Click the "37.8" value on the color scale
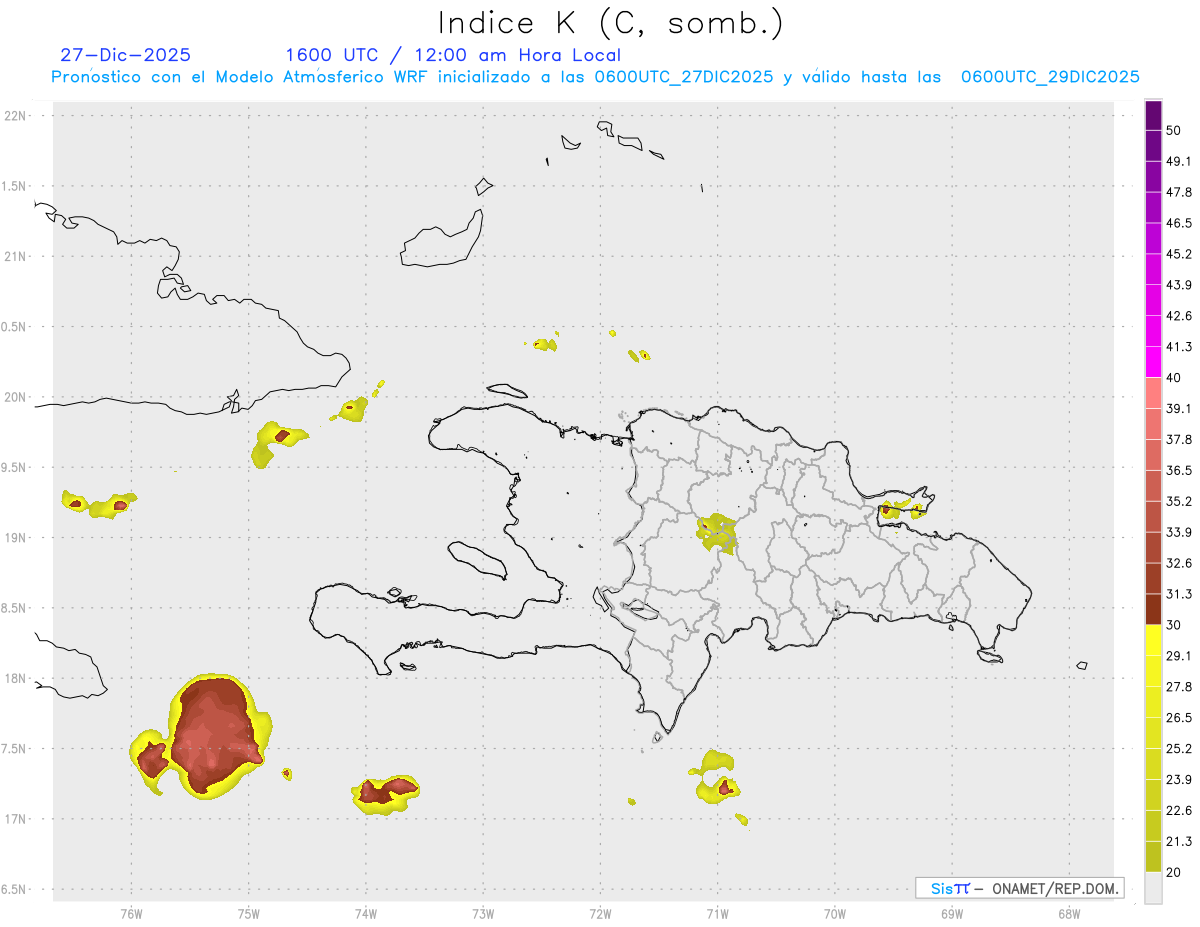Image resolution: width=1200 pixels, height=927 pixels. point(1179,440)
